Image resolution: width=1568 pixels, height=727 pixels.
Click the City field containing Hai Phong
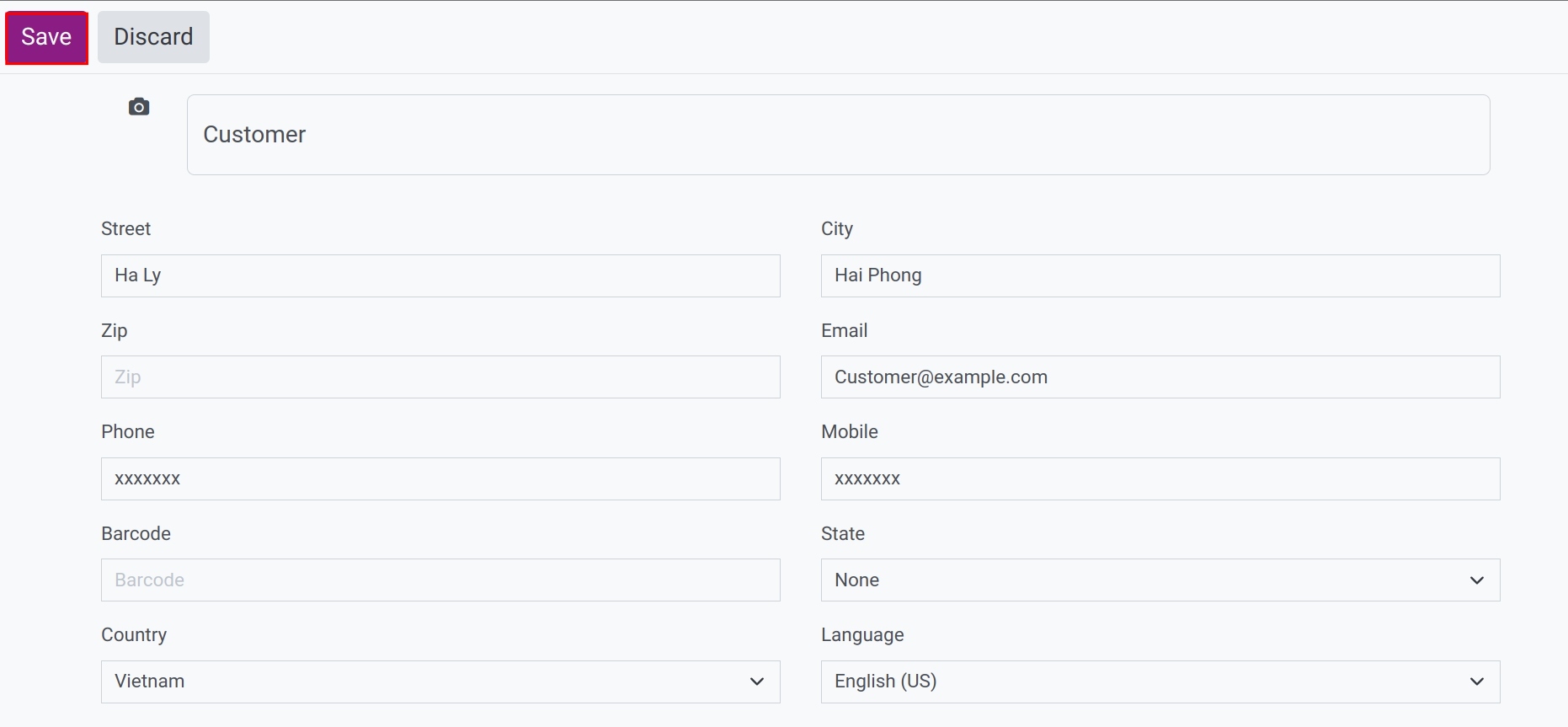click(1160, 275)
